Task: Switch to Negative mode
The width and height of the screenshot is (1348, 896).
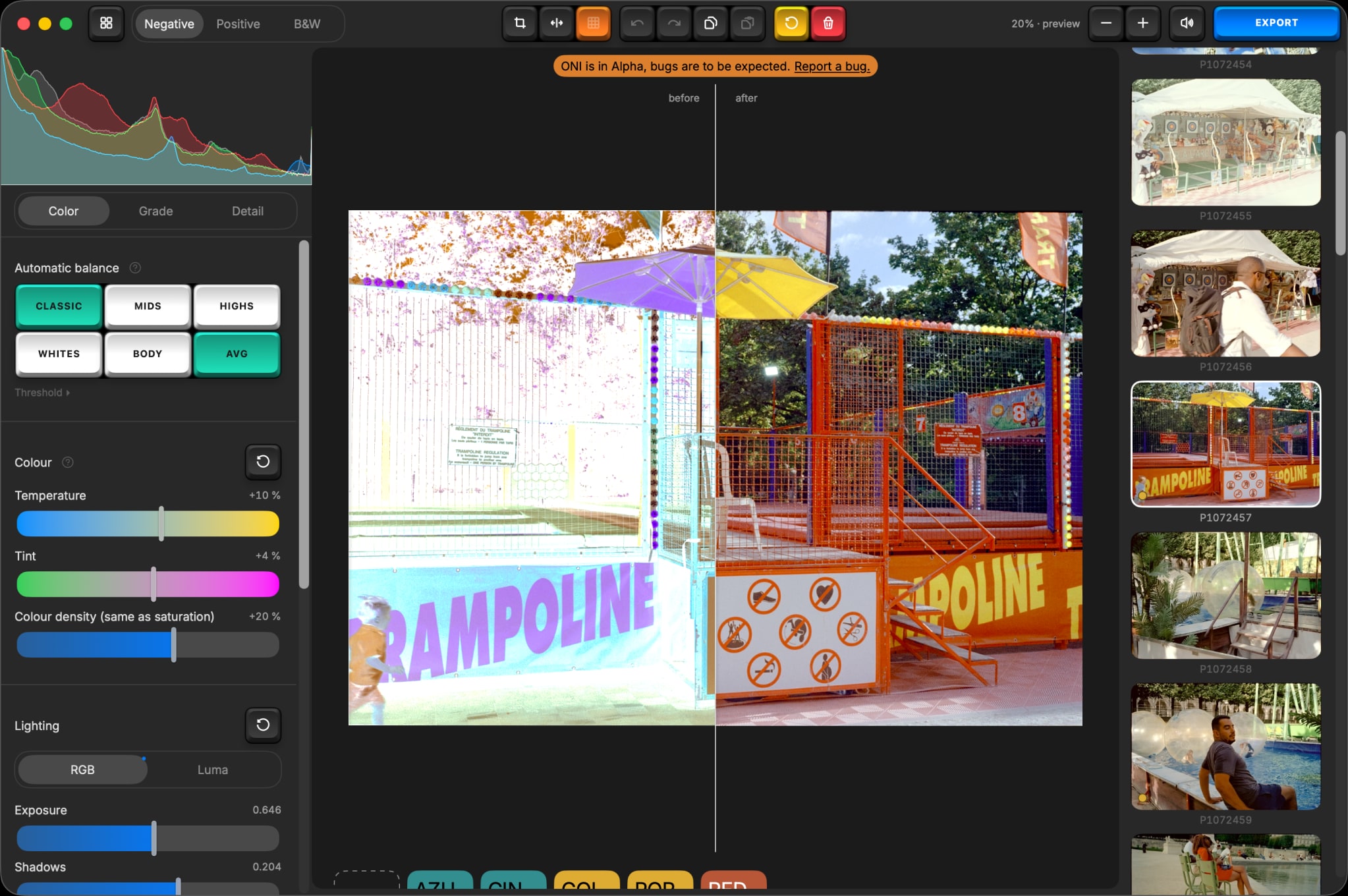Action: (x=169, y=24)
